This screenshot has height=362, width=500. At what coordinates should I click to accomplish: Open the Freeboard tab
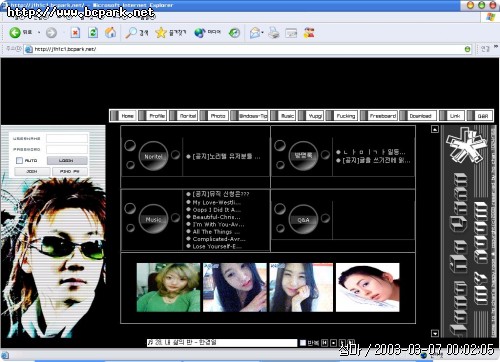pos(379,116)
